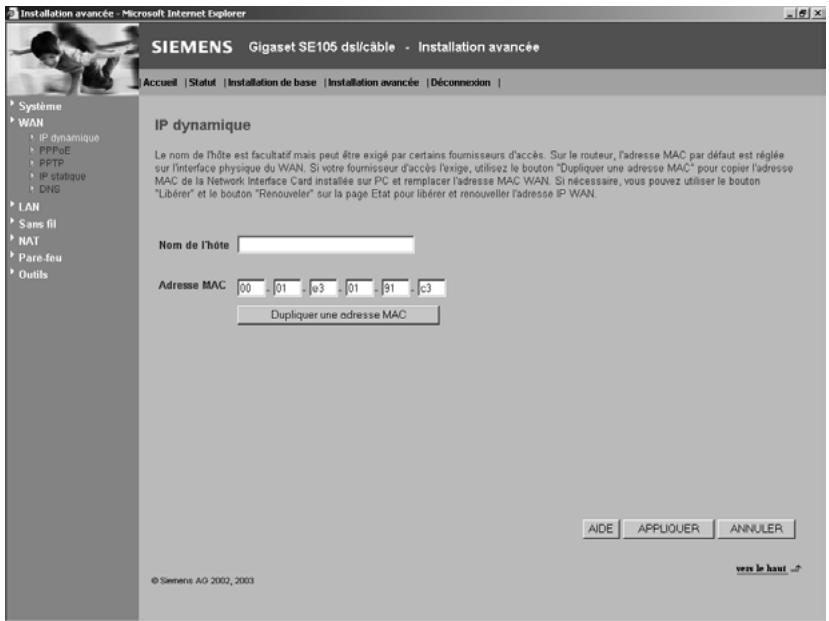Click the Internet Explorer title bar icon
The image size is (829, 621).
click(x=12, y=13)
